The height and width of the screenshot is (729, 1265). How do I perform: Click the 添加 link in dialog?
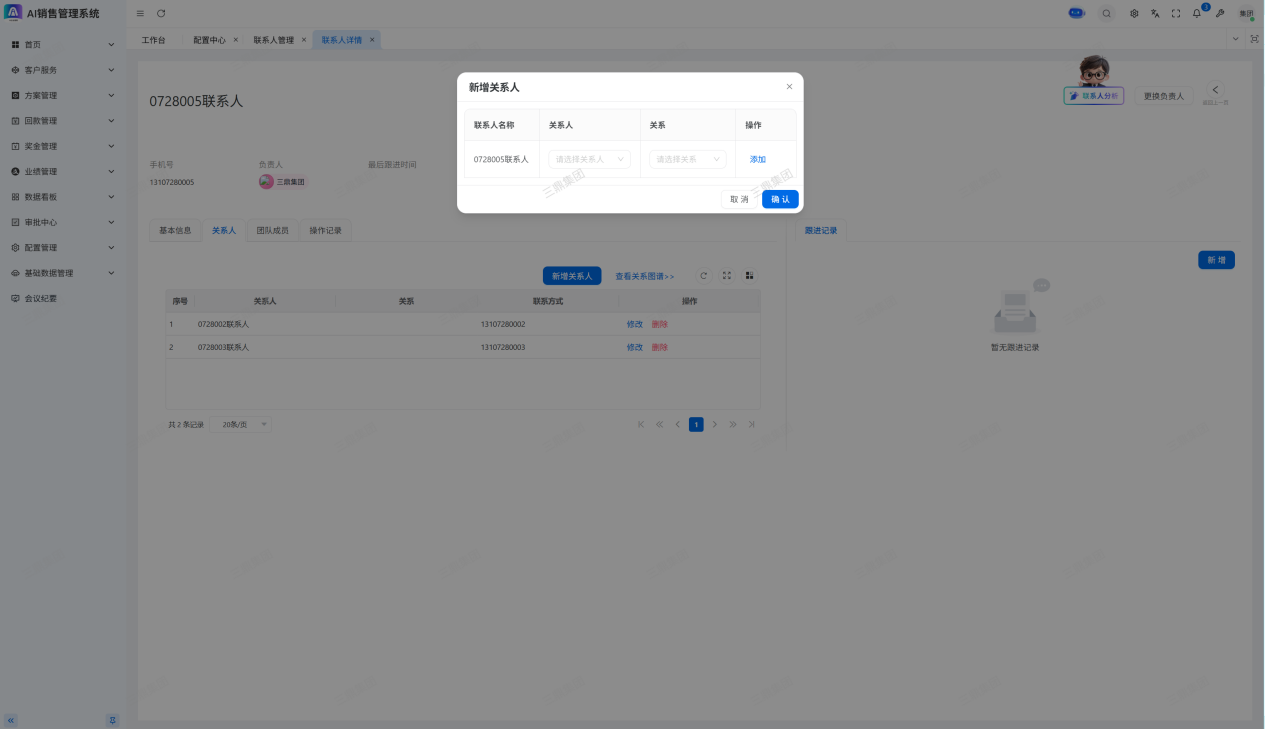758,159
